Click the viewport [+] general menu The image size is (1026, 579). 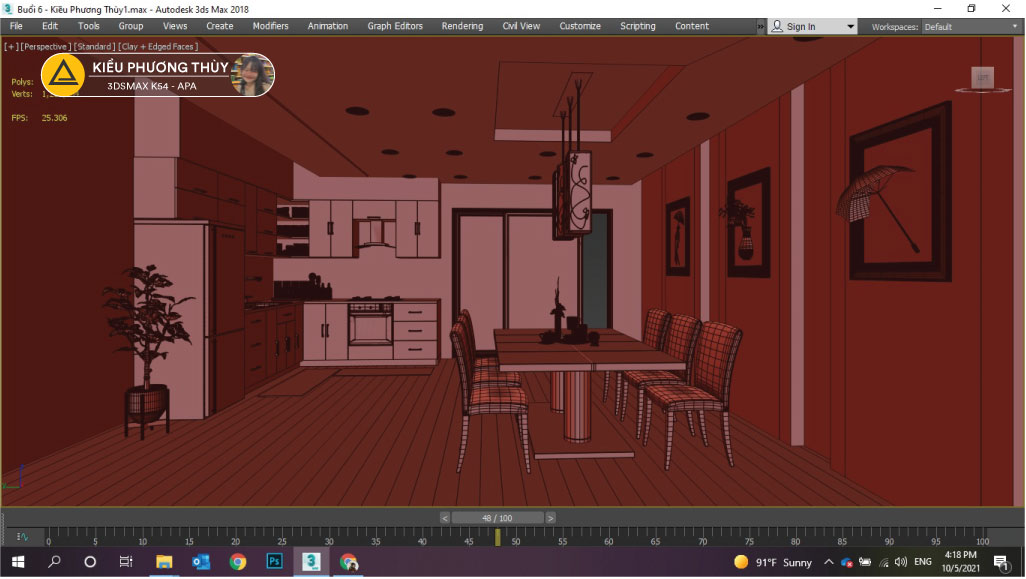pos(10,46)
